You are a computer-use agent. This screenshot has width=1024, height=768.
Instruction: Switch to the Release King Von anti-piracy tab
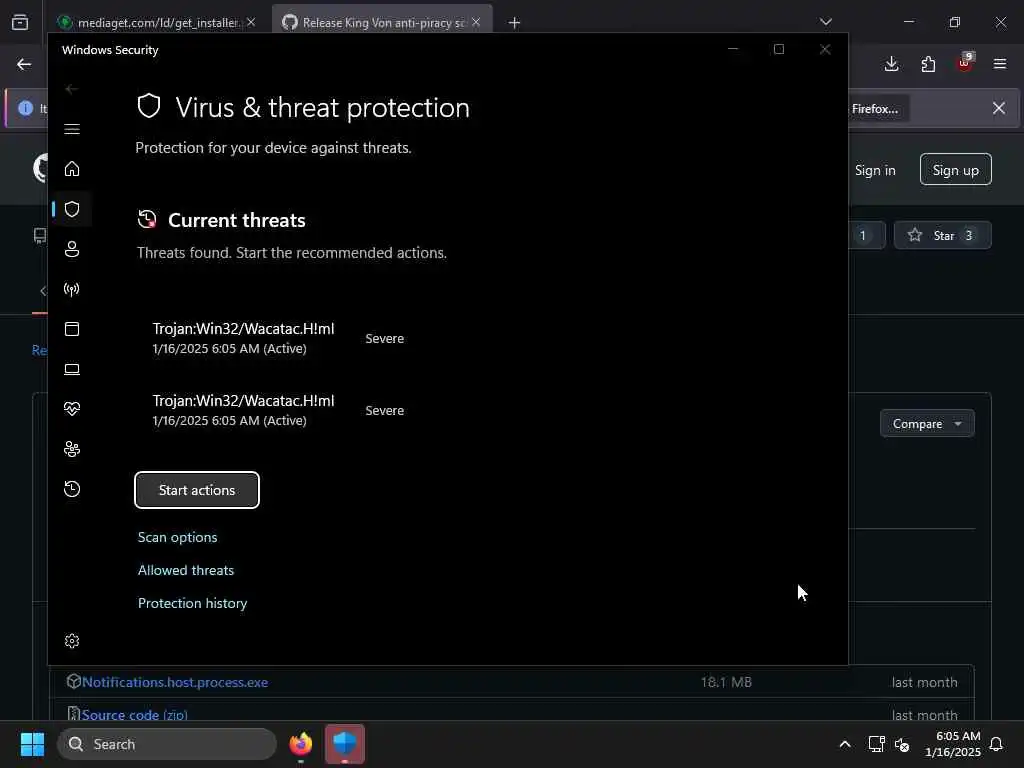tap(382, 22)
